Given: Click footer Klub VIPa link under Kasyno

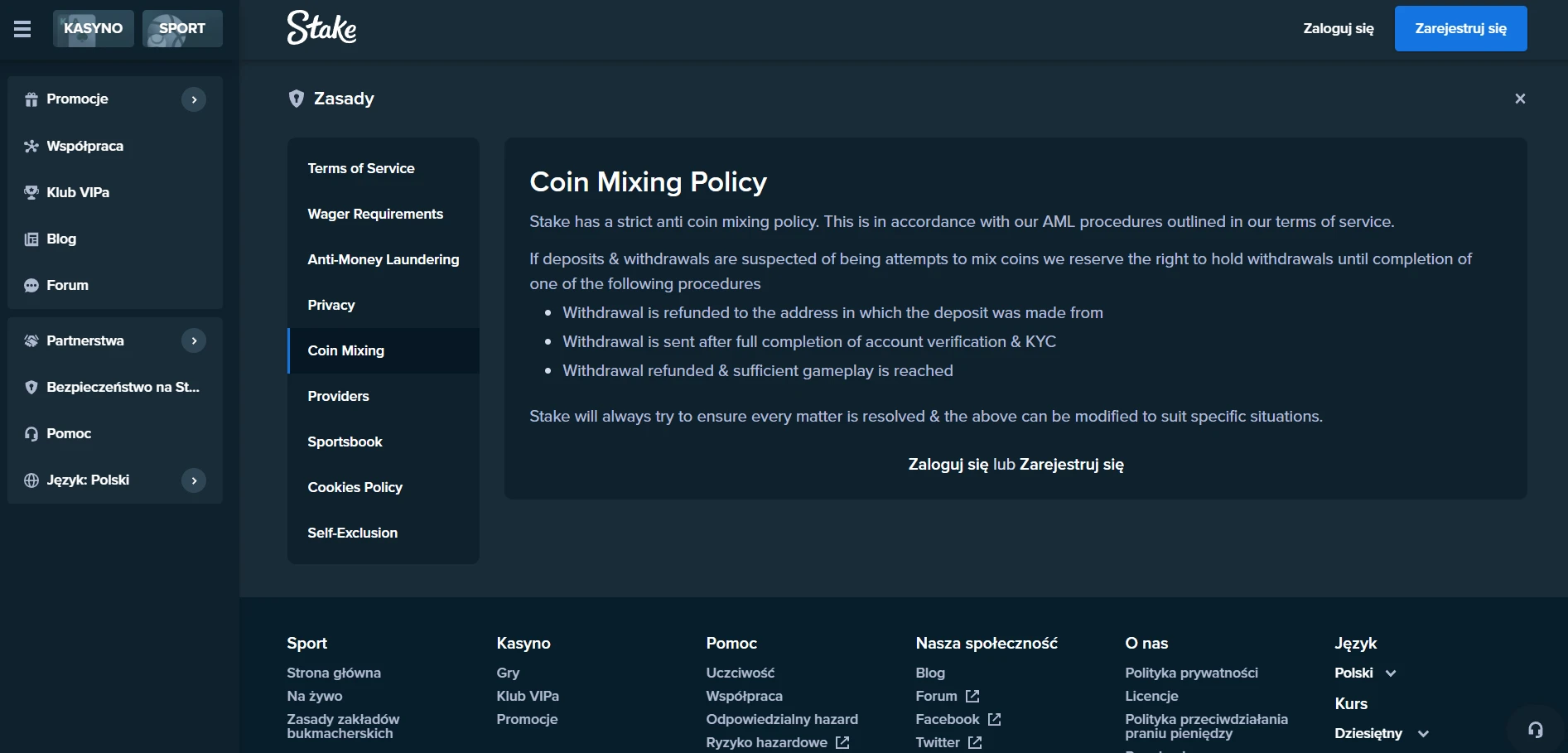Looking at the screenshot, I should (x=528, y=696).
